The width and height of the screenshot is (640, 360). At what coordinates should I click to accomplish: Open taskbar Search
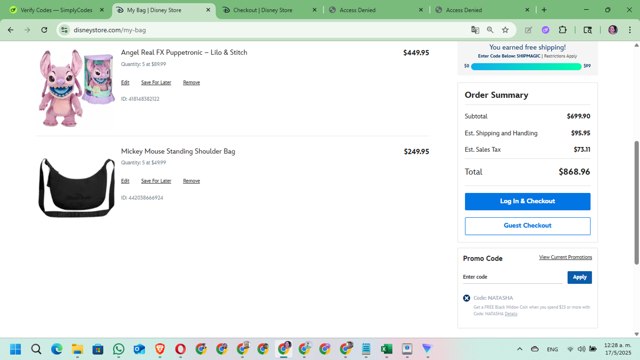(36, 349)
